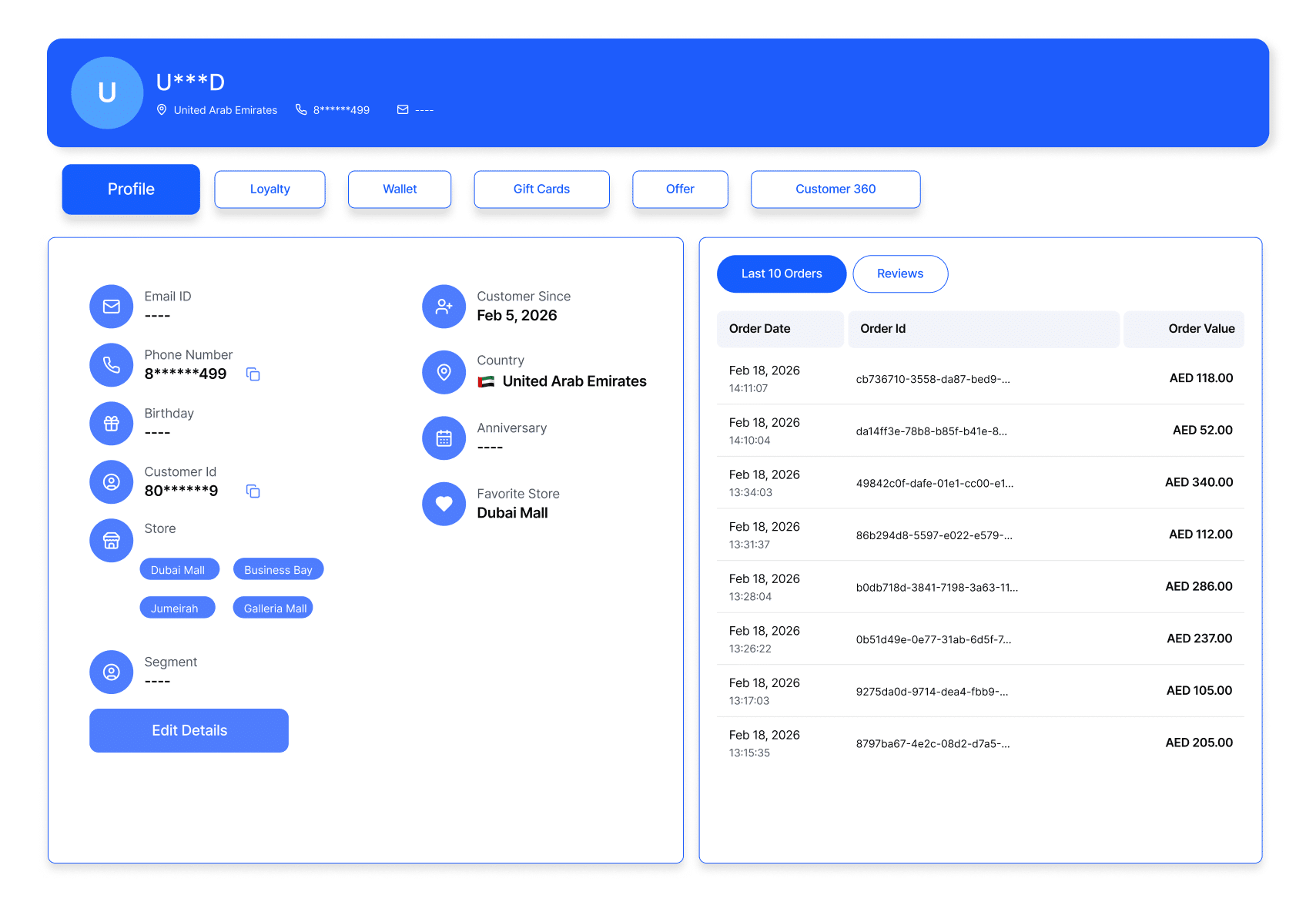Click the Customer Id profile icon
The height and width of the screenshot is (902, 1316).
click(111, 481)
